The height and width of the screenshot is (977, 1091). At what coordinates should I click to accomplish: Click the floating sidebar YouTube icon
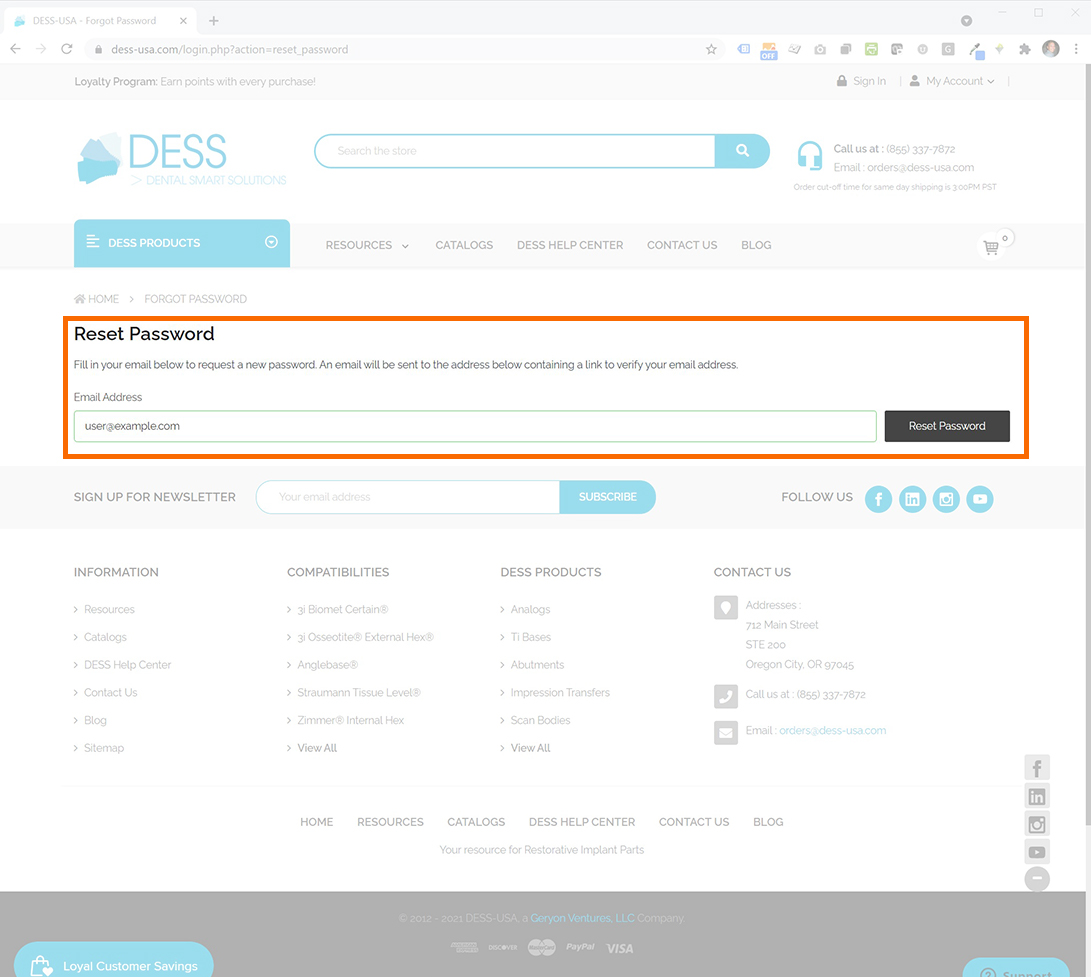[x=1037, y=852]
